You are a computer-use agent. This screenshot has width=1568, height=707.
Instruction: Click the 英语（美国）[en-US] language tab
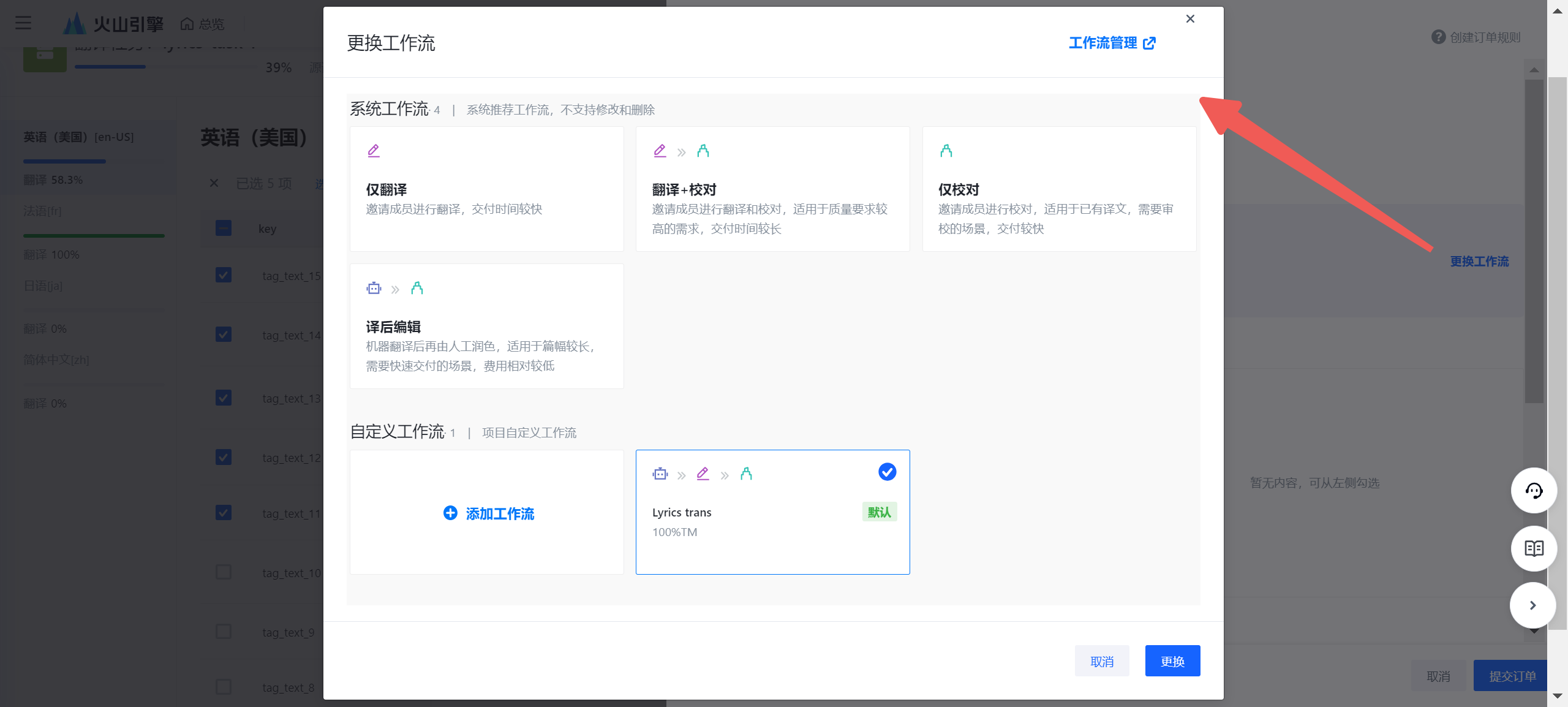(x=78, y=137)
